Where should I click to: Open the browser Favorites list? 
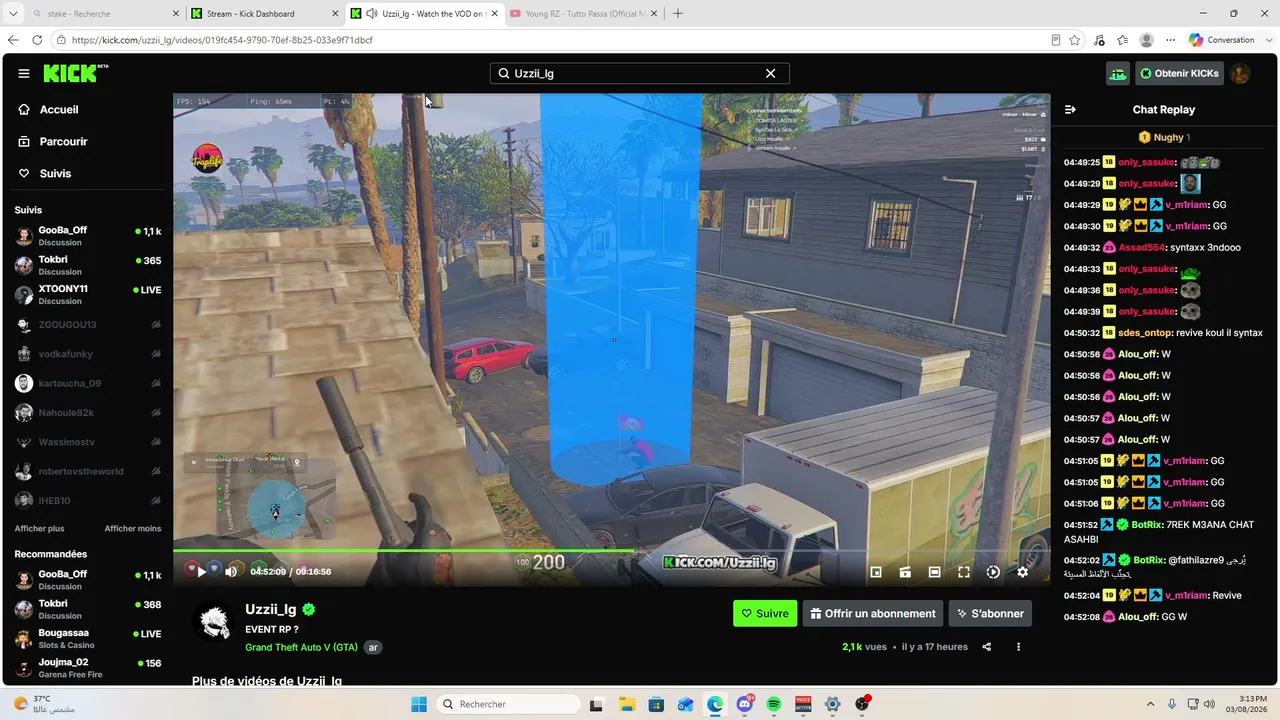[1122, 40]
